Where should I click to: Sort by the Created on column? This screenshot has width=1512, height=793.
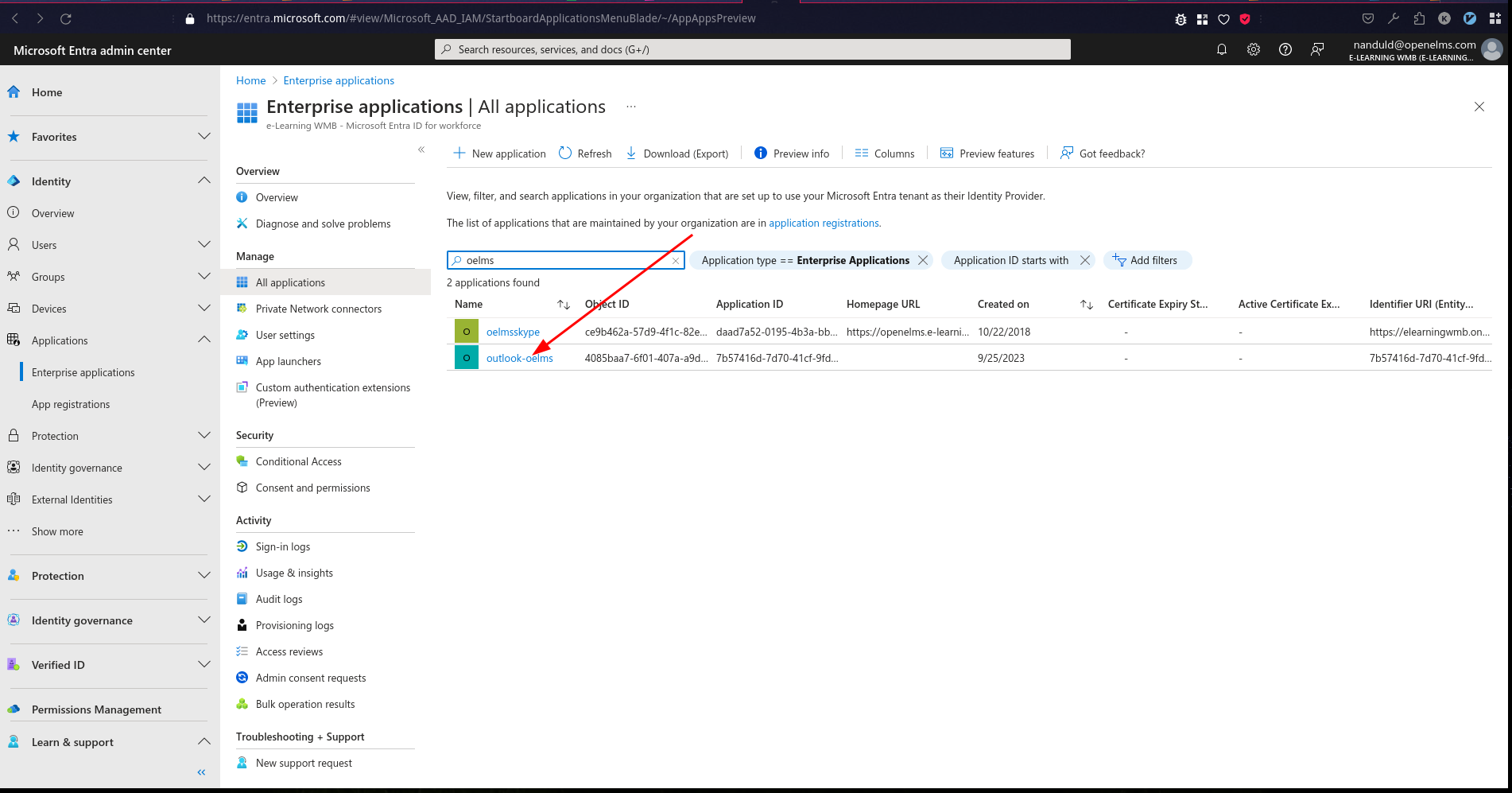[1003, 304]
